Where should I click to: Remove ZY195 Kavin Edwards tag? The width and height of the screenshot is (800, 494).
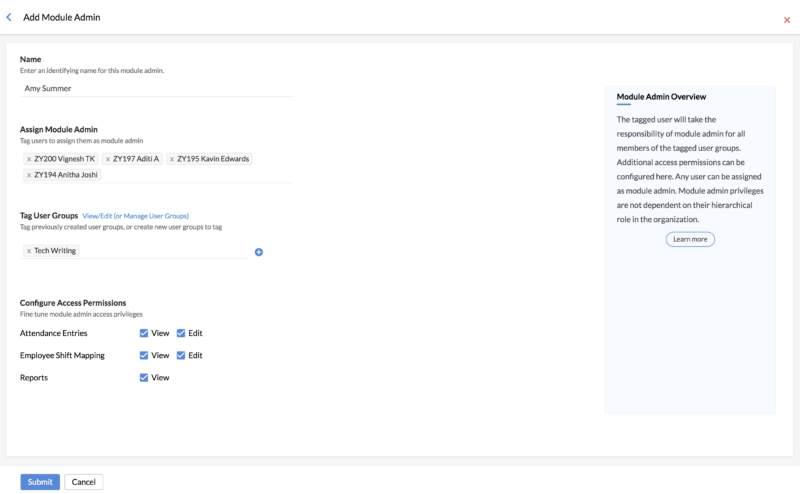pyautogui.click(x=172, y=159)
